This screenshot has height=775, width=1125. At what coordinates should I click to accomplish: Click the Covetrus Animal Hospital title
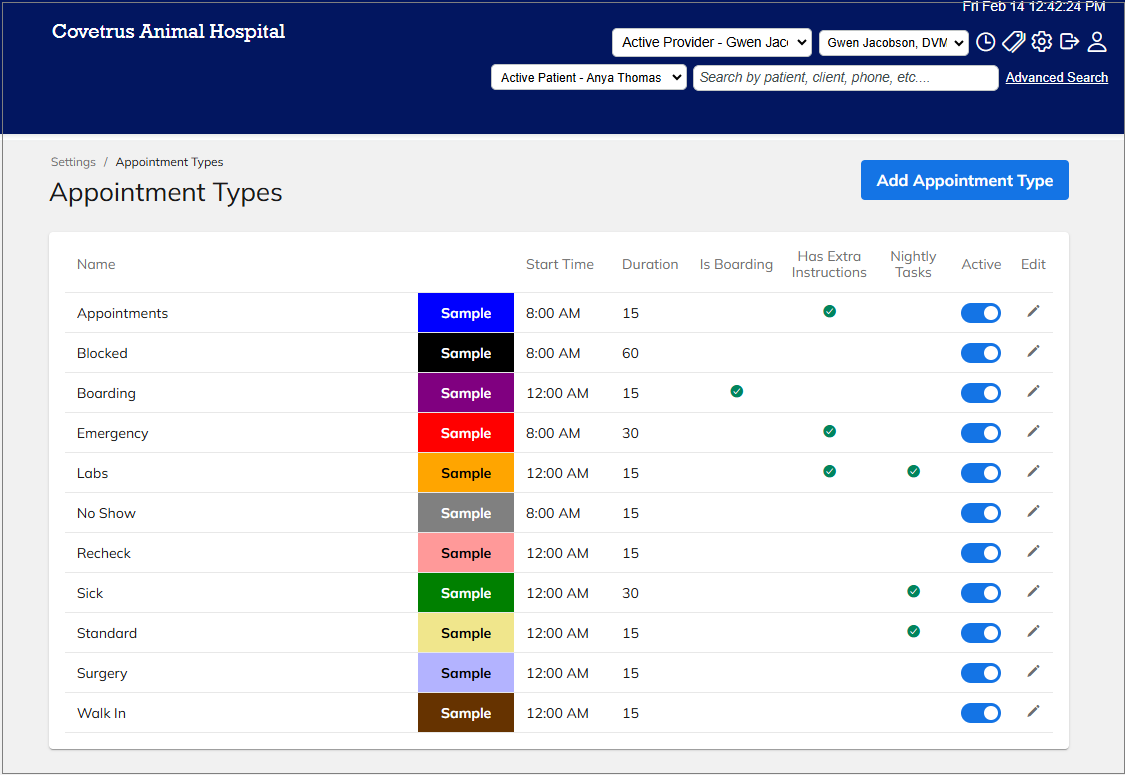click(169, 32)
